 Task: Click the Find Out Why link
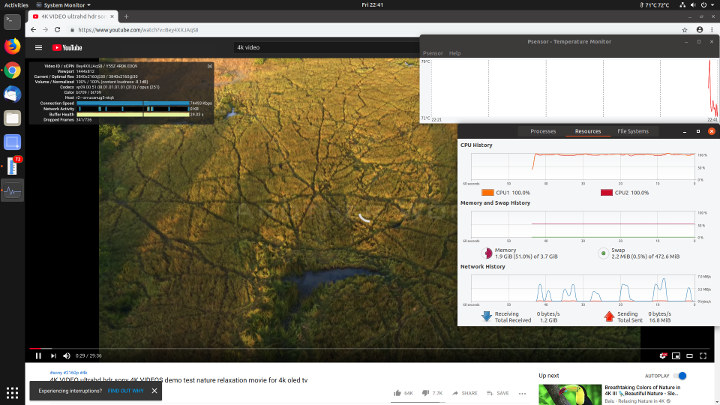[x=126, y=392]
